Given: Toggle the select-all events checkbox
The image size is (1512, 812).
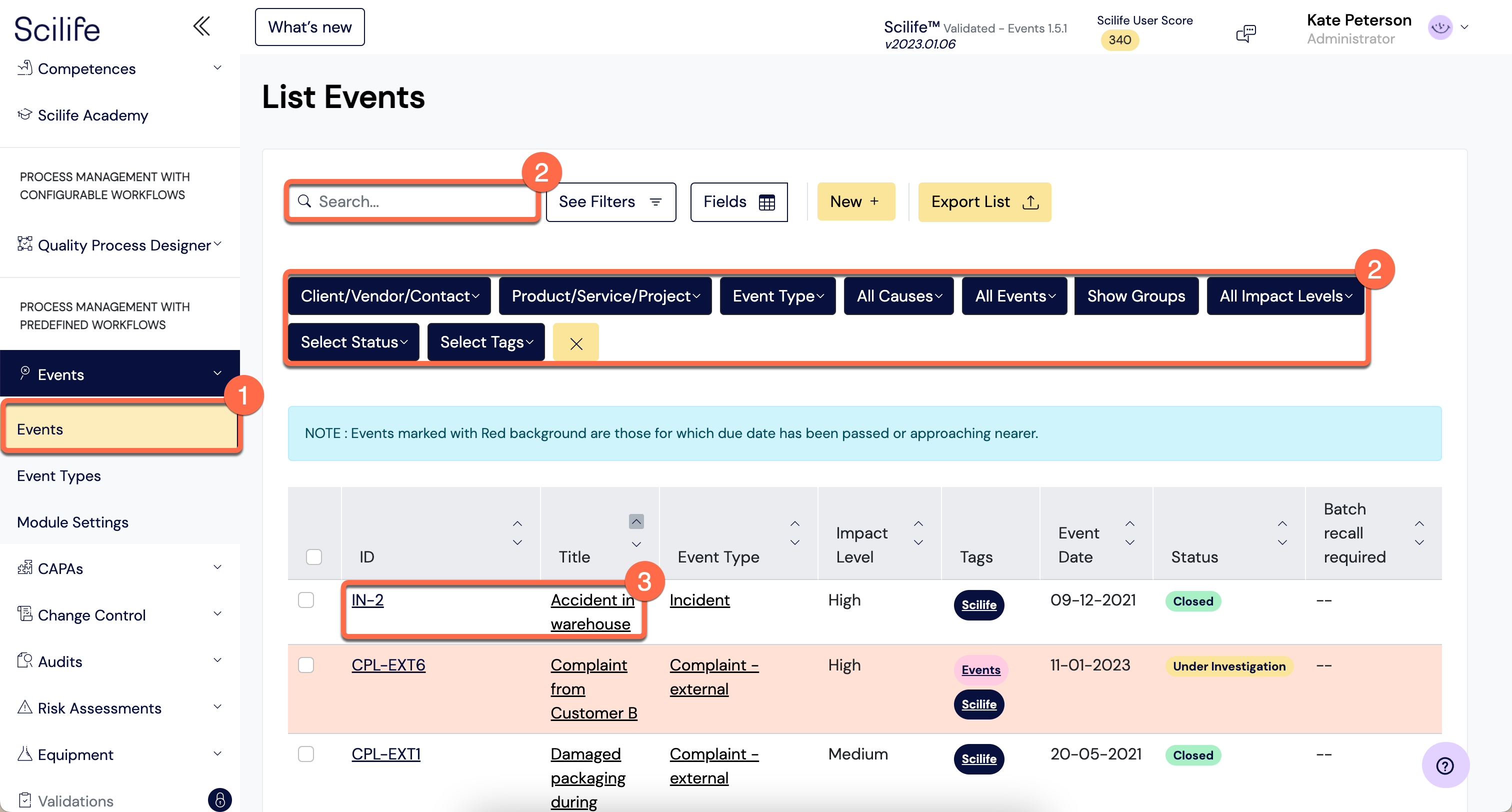Looking at the screenshot, I should coord(314,556).
